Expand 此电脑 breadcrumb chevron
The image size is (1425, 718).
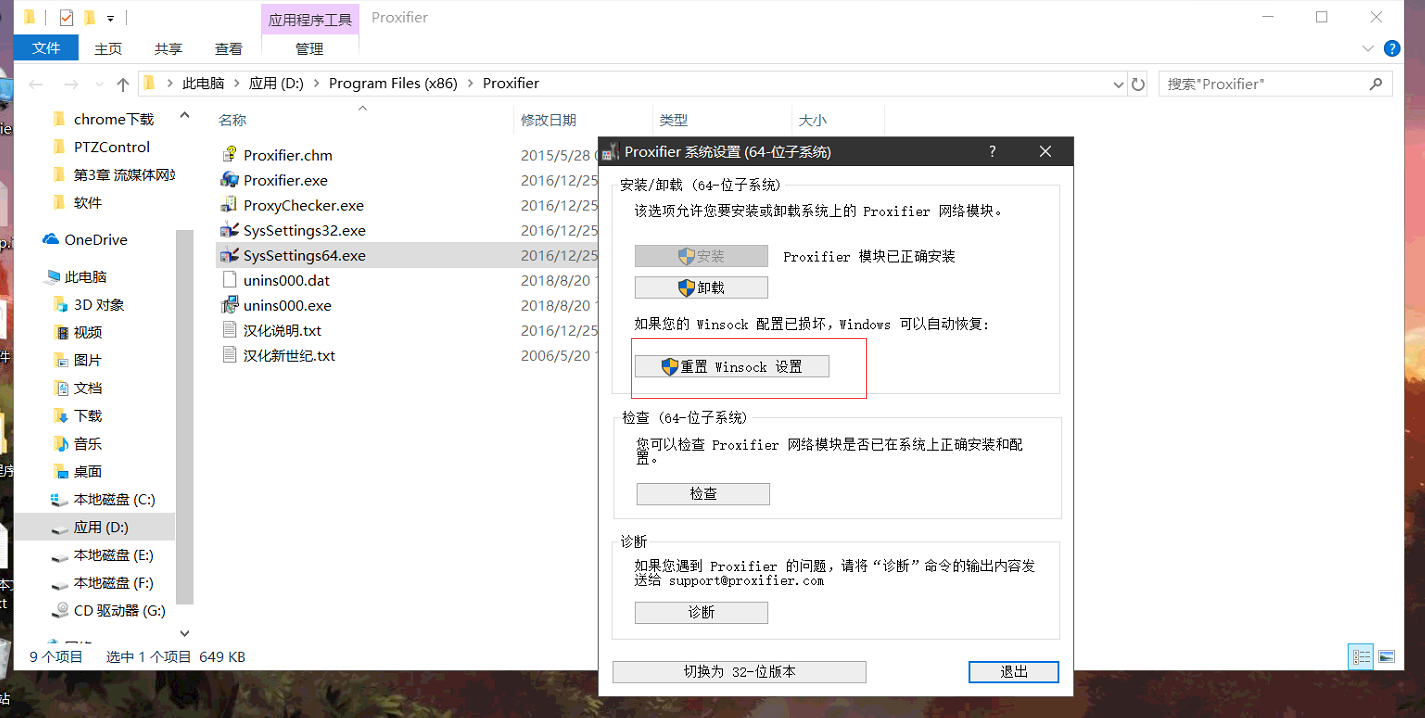(237, 84)
